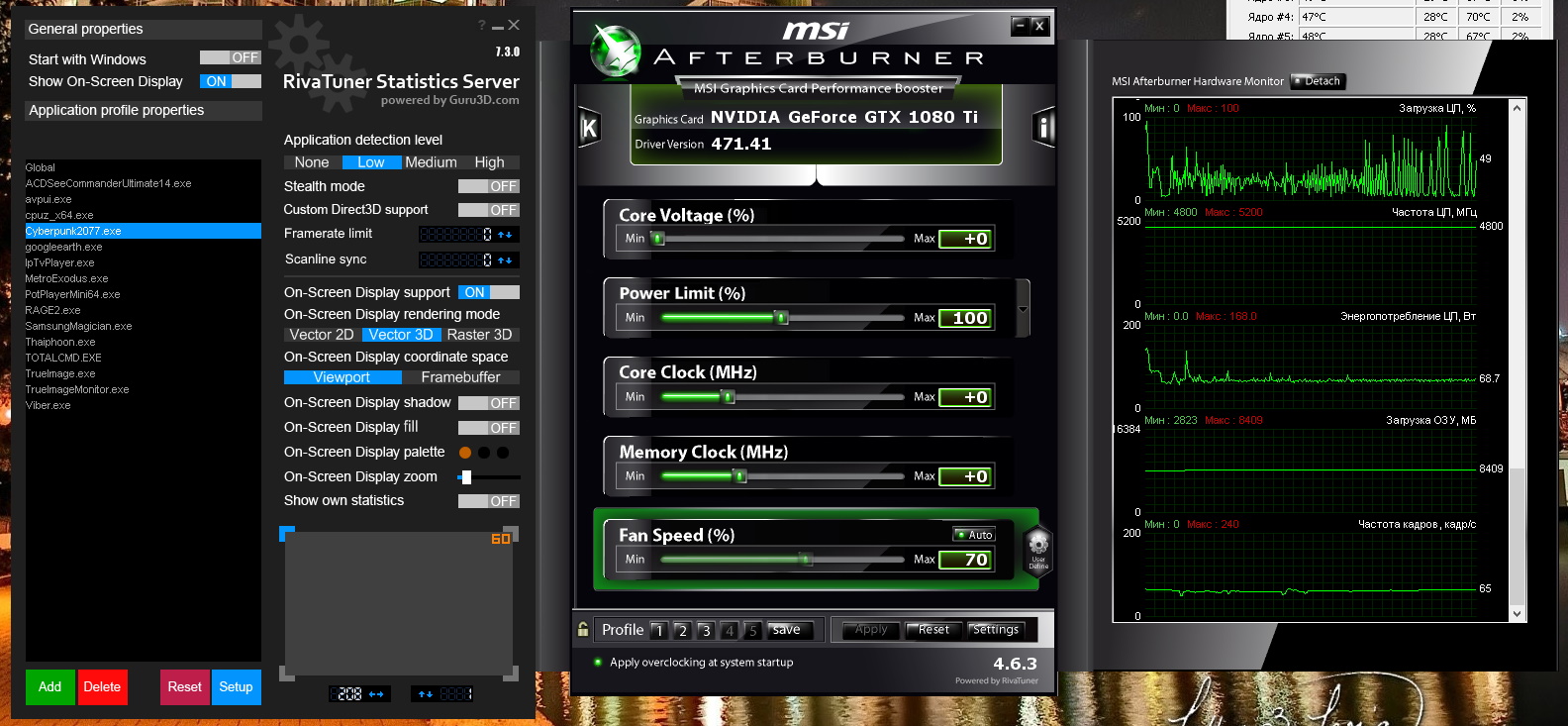Image resolution: width=1568 pixels, height=726 pixels.
Task: Toggle Fan Speed Auto button
Action: point(974,535)
